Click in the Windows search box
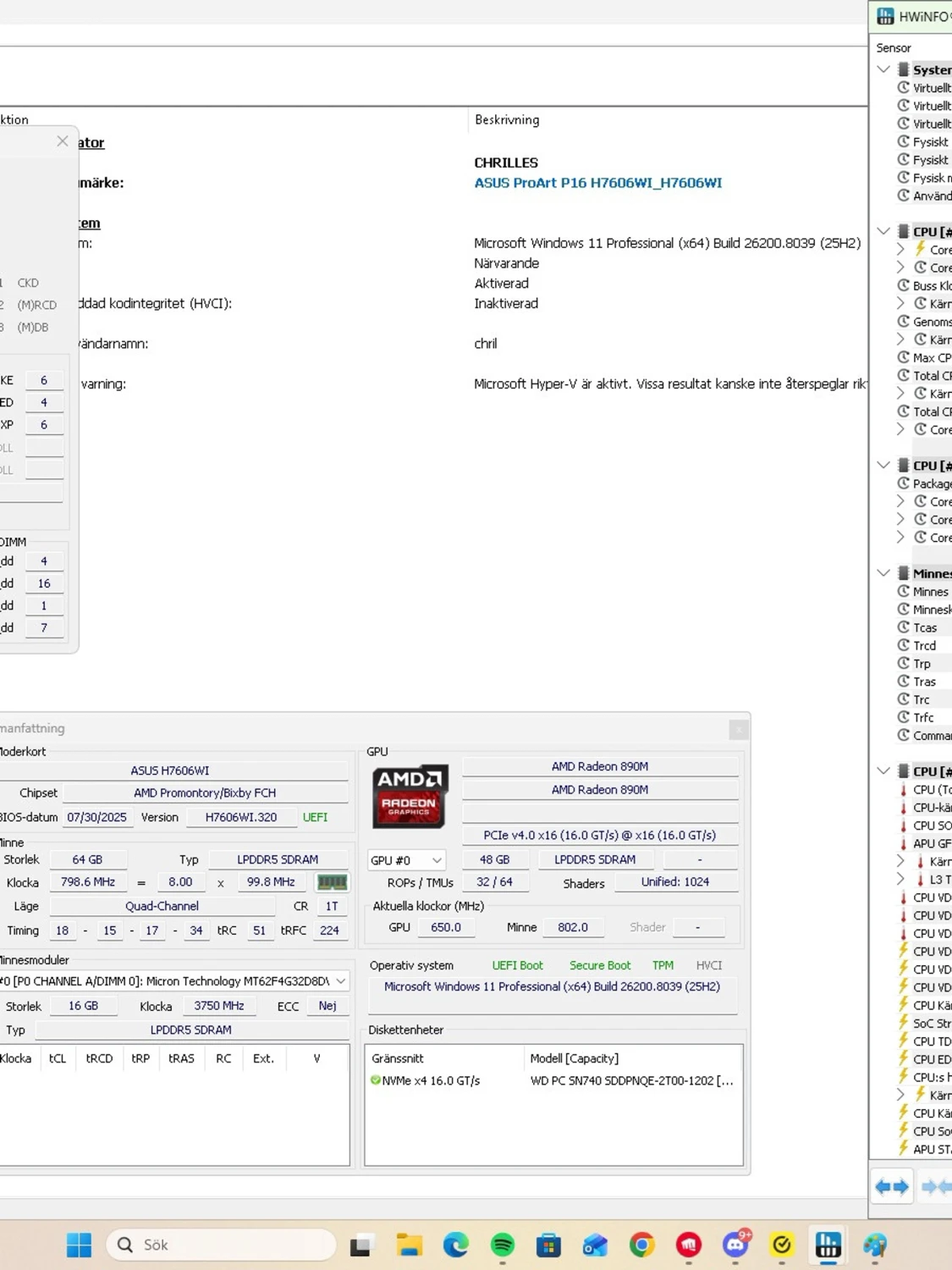The width and height of the screenshot is (952, 1270). (220, 1245)
